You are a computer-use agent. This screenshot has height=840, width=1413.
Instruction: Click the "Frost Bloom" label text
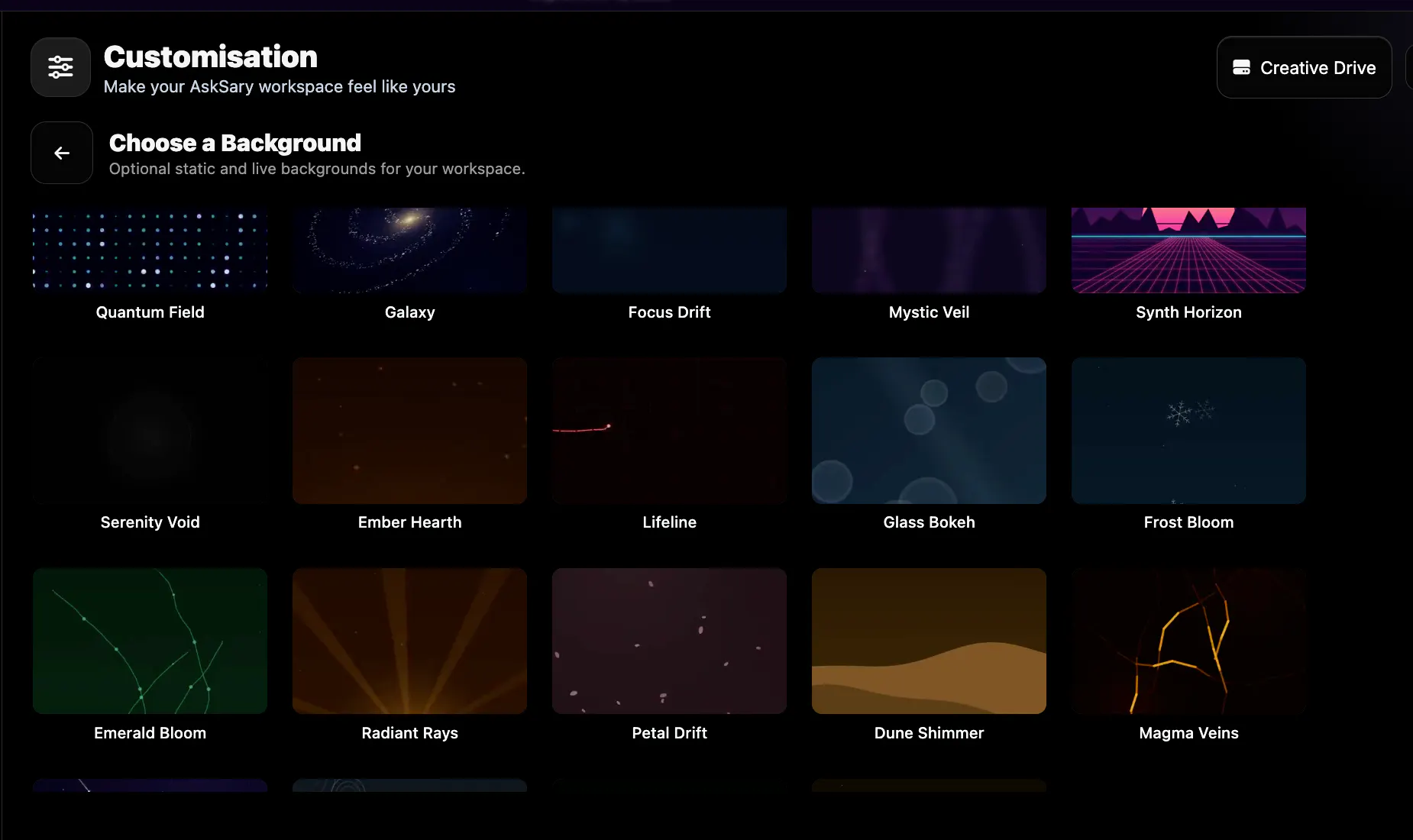(1189, 522)
